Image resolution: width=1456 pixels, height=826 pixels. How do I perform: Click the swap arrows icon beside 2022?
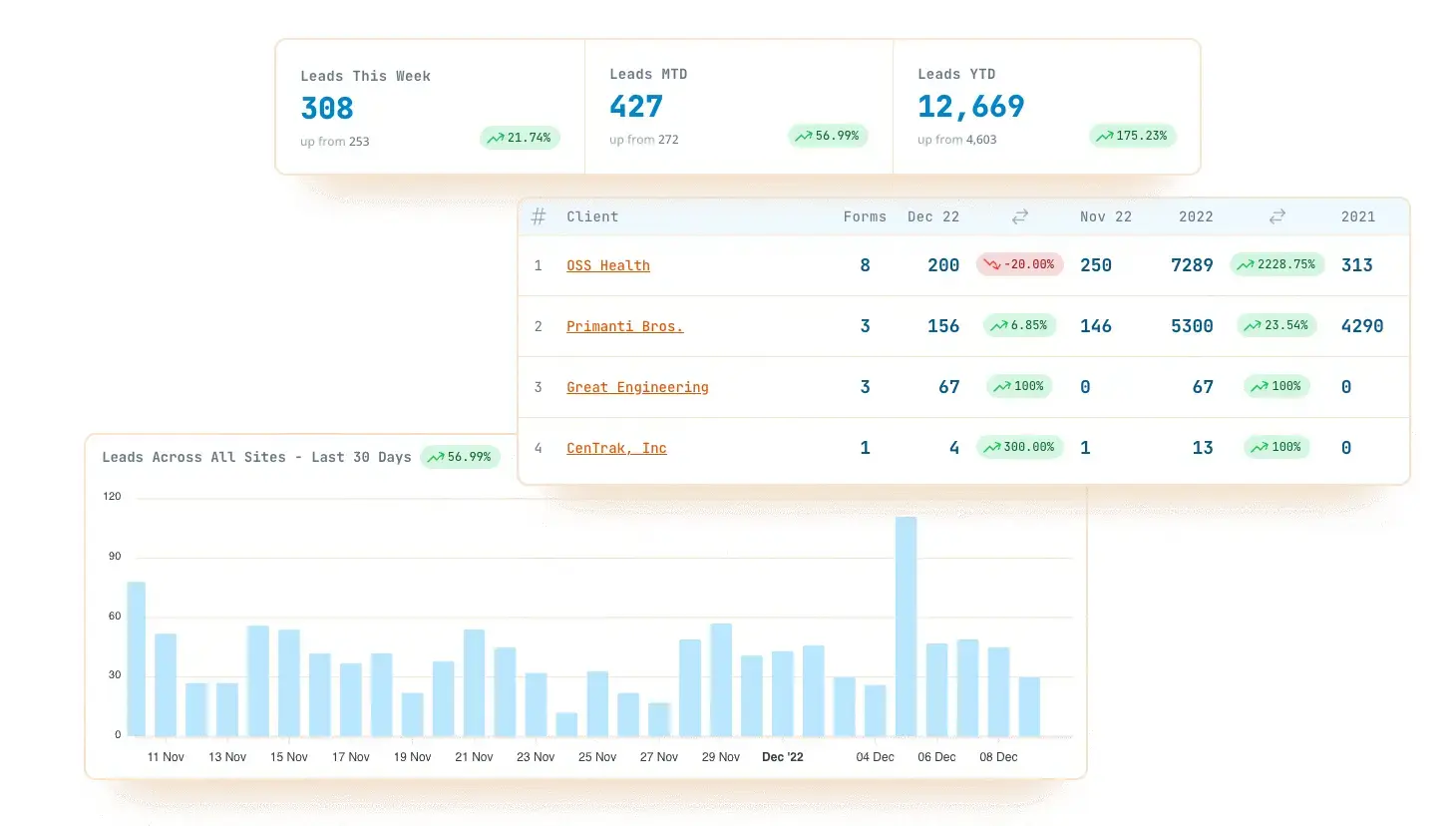point(1276,216)
